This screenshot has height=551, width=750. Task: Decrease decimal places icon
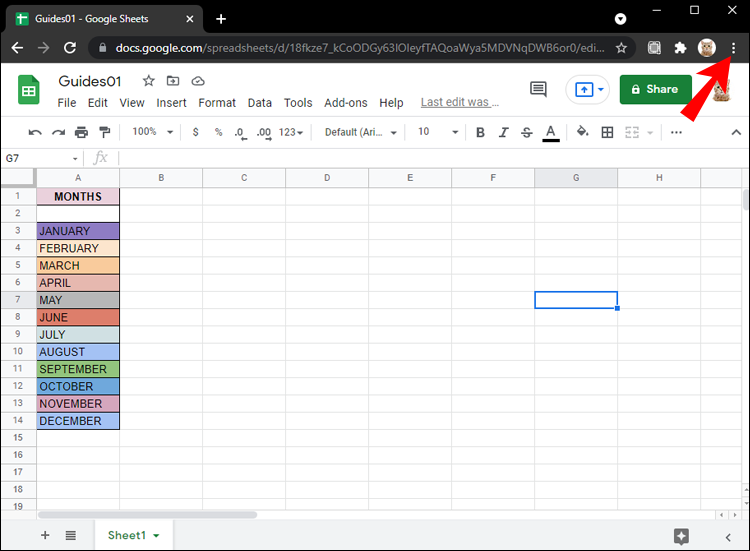(241, 132)
